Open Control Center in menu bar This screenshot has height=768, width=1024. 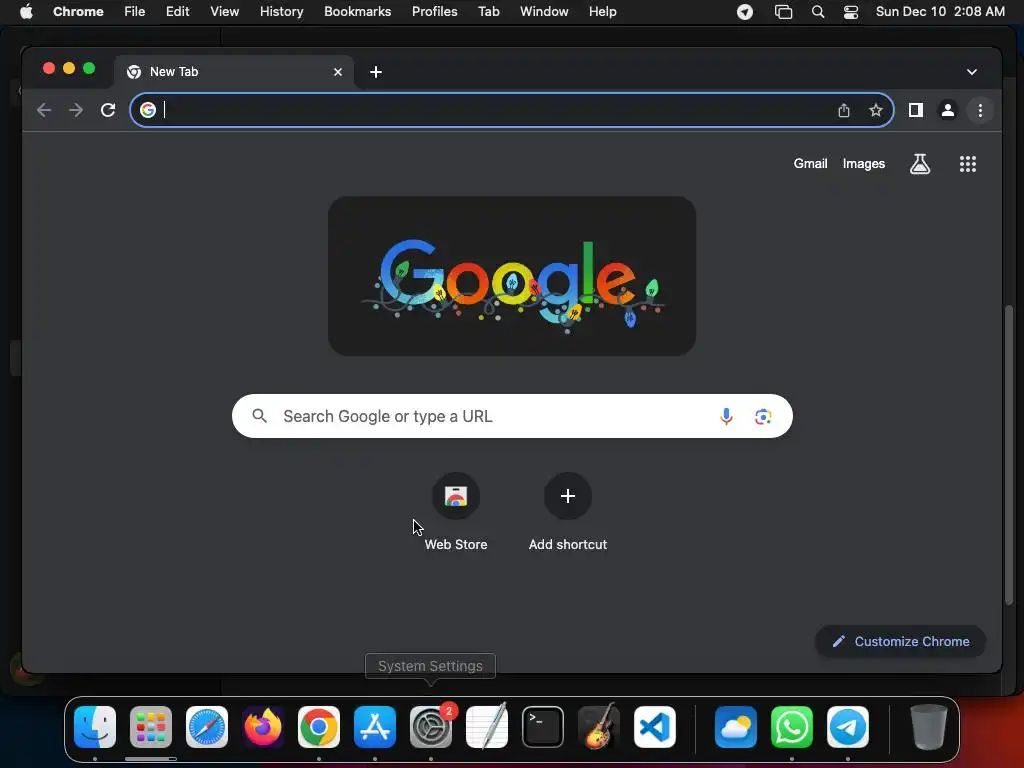[851, 12]
